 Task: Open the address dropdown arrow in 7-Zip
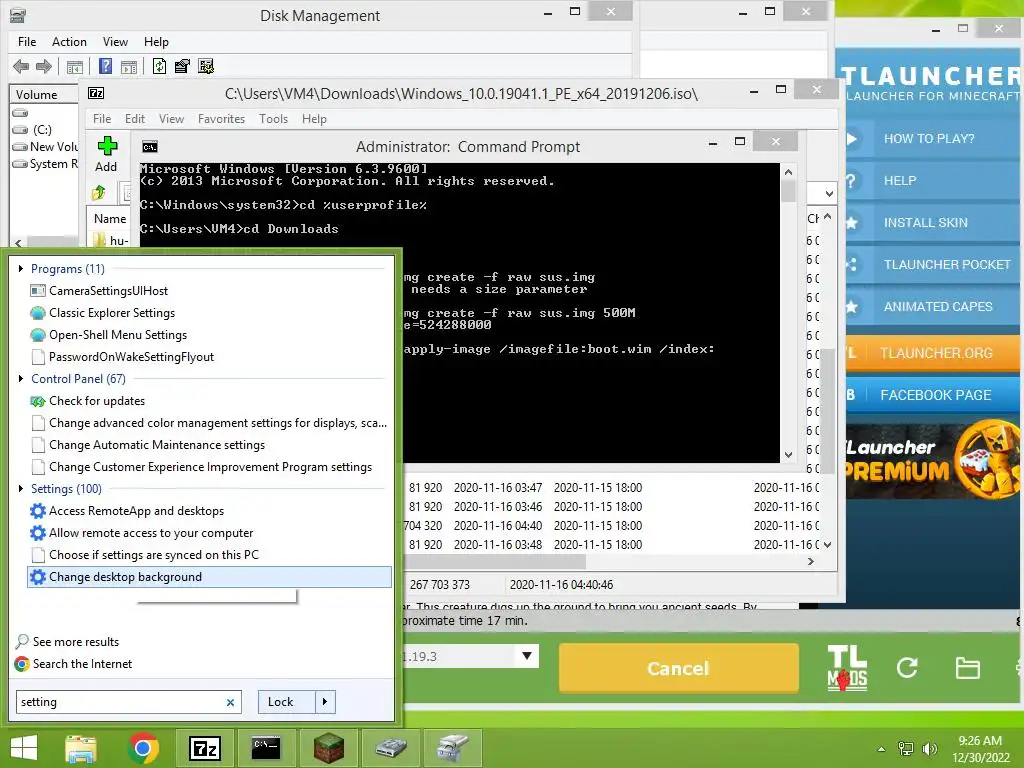(829, 193)
